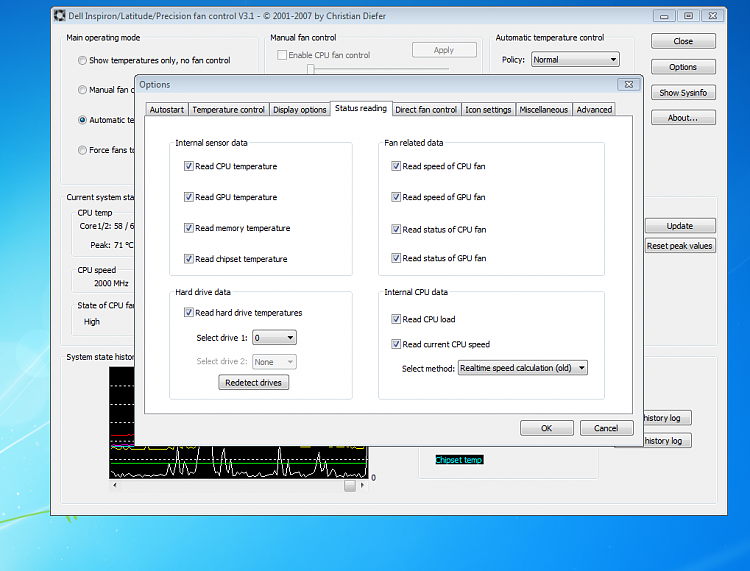The image size is (750, 571).
Task: Open the Select drive 2 dropdown
Action: [274, 362]
